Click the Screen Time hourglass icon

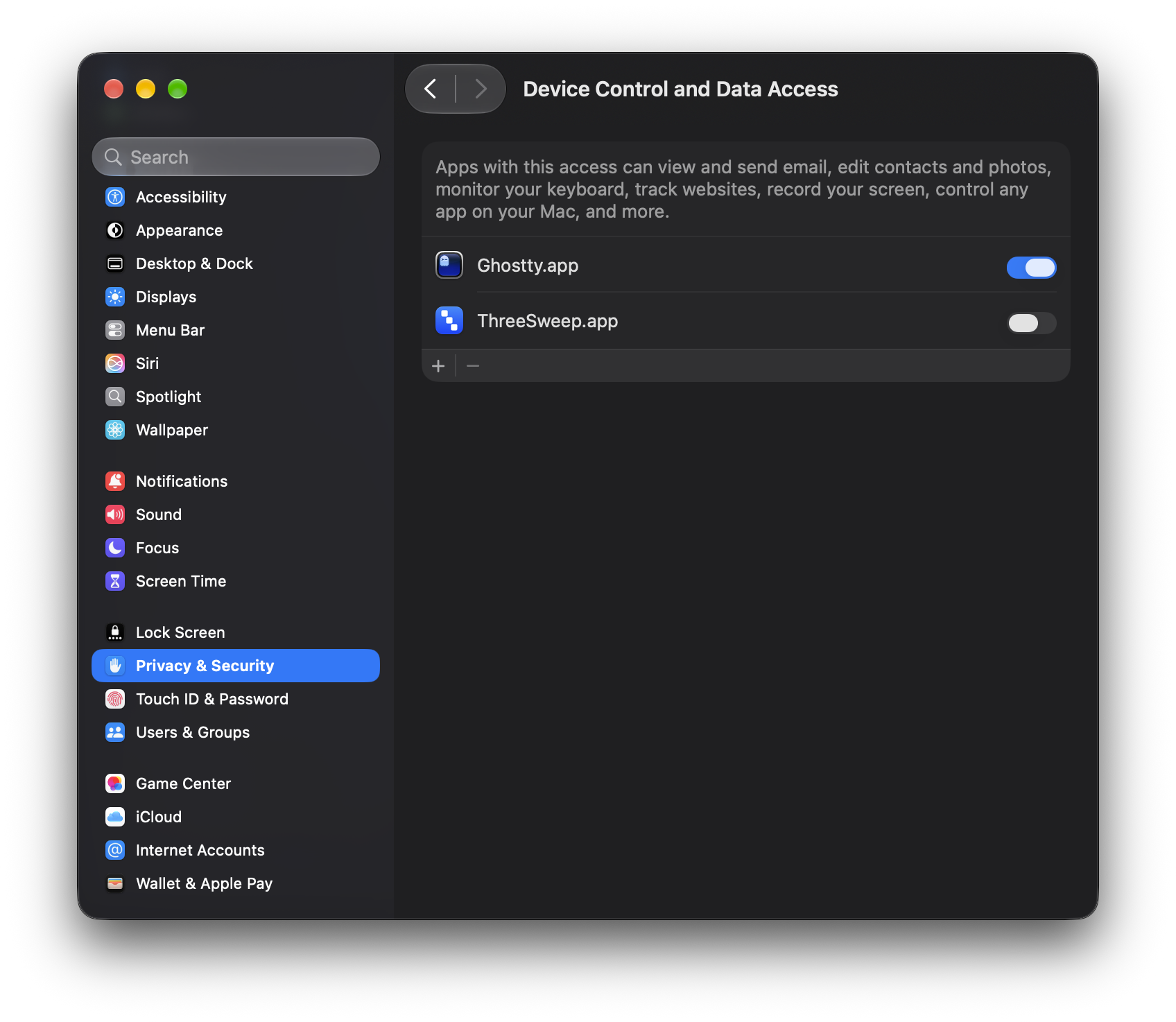pos(115,581)
